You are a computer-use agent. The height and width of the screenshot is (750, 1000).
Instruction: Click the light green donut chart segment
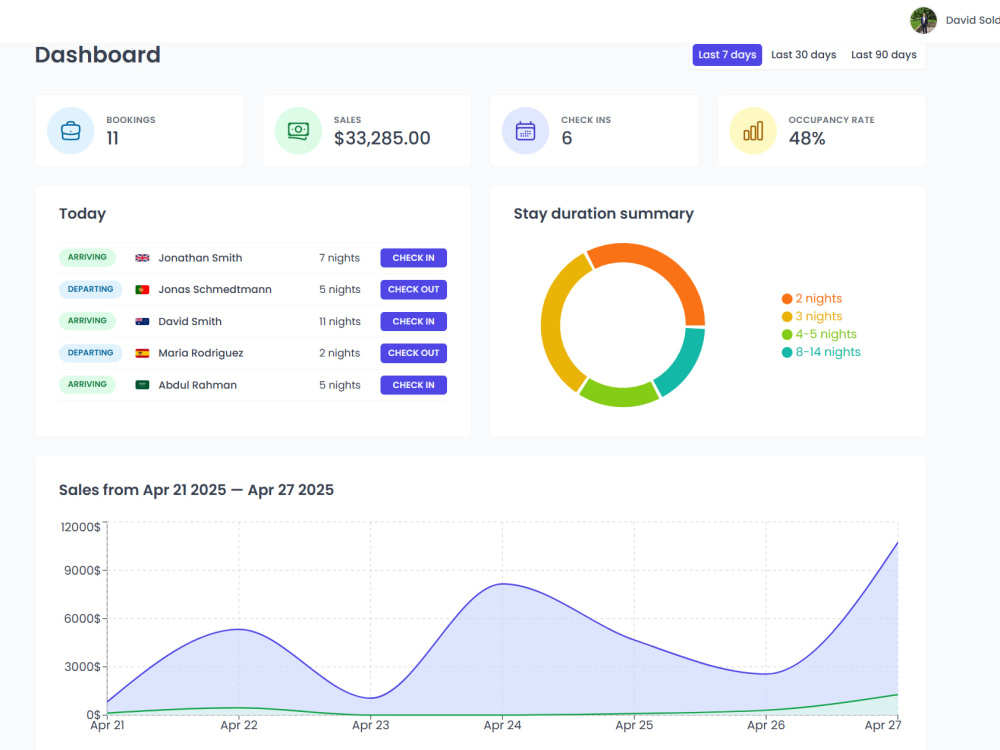pyautogui.click(x=619, y=395)
